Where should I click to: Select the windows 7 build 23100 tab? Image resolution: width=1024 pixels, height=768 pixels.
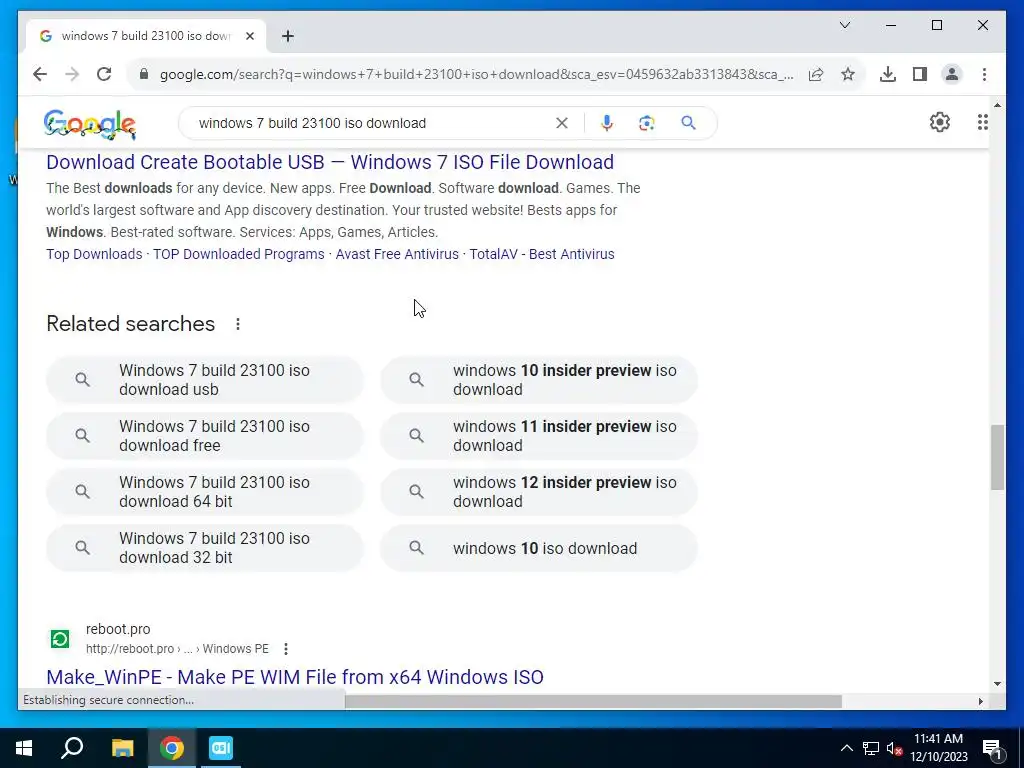click(145, 36)
